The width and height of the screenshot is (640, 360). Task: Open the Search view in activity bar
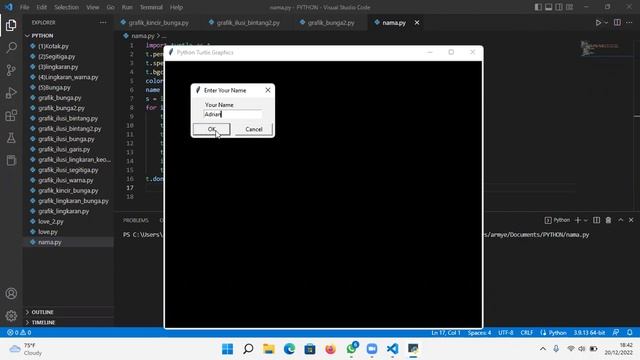[x=11, y=48]
